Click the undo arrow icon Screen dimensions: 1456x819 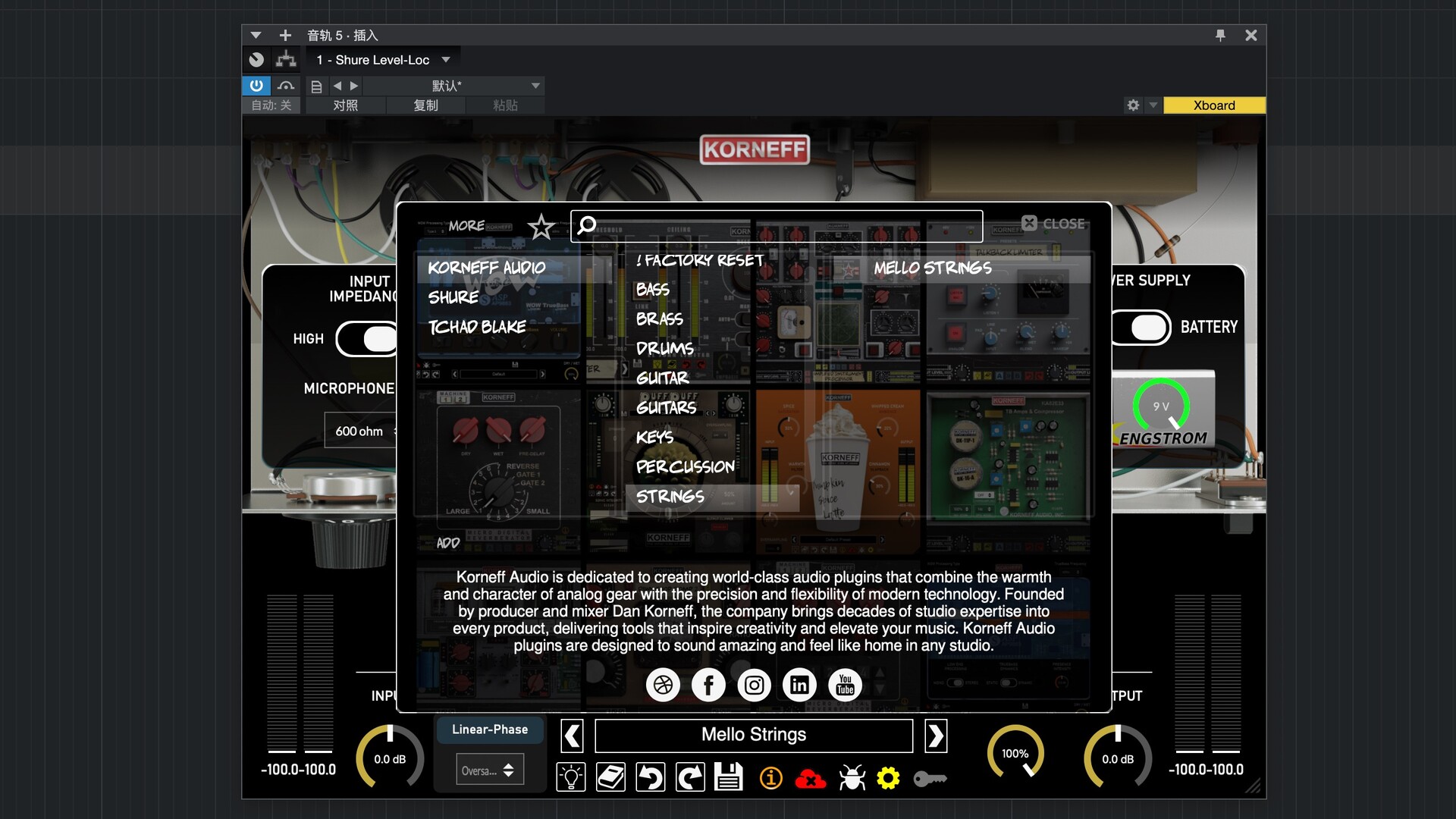[650, 777]
